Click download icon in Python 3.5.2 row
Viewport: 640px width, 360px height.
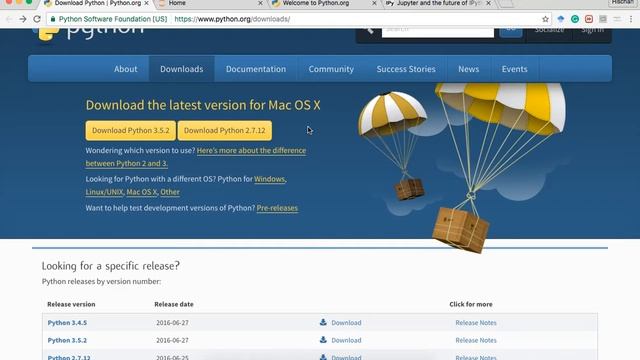point(323,340)
